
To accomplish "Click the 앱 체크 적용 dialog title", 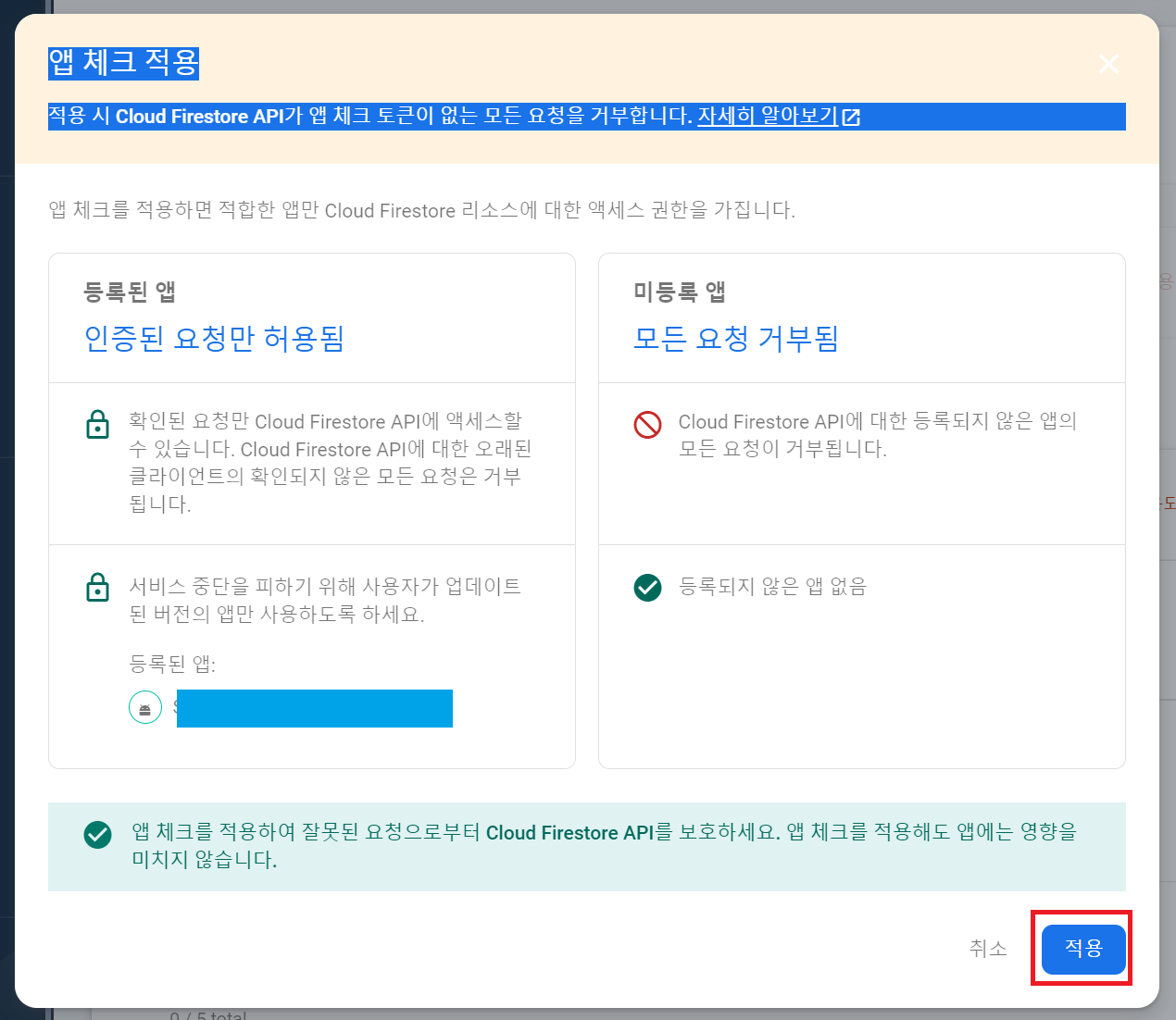I will tap(123, 63).
